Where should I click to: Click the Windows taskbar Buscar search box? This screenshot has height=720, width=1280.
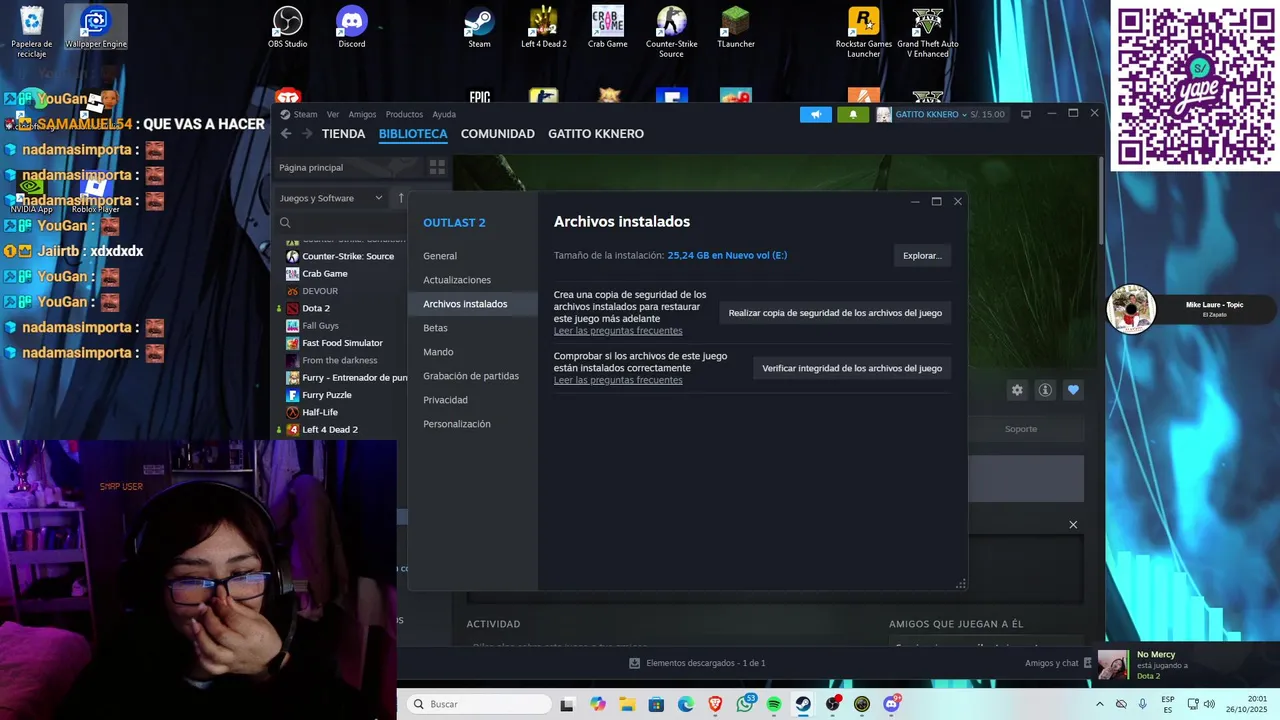coord(480,704)
